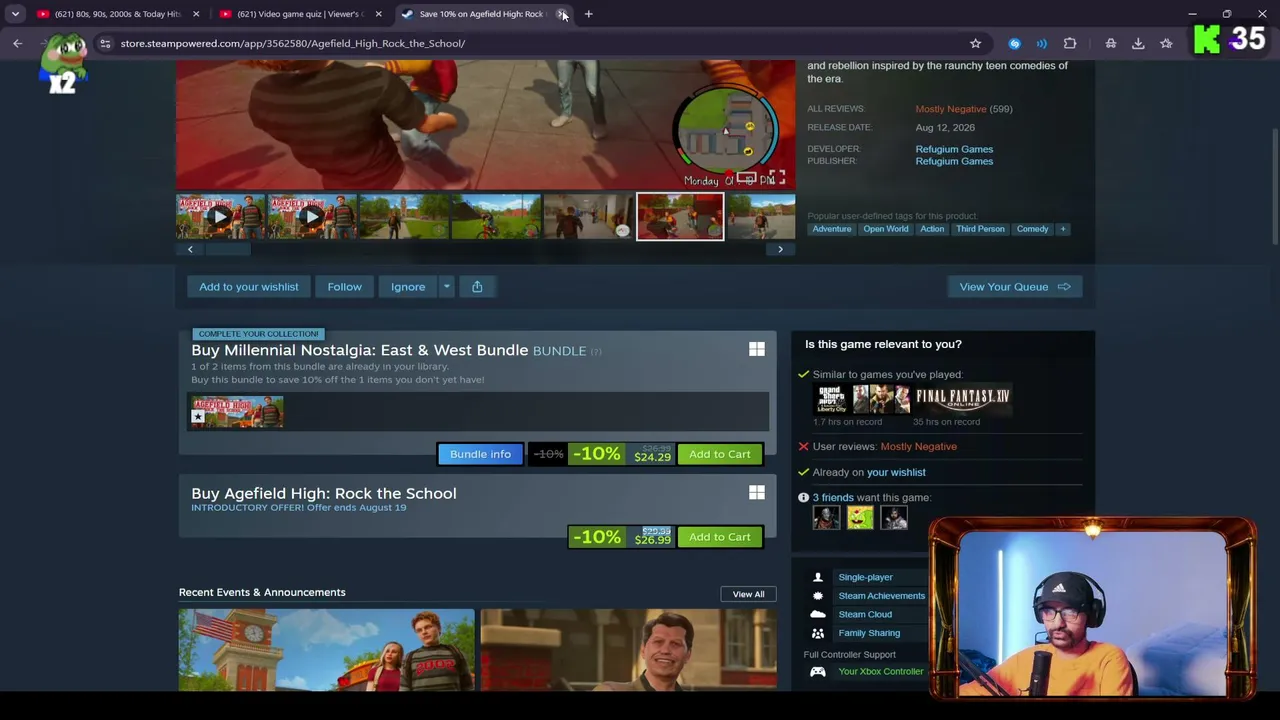The width and height of the screenshot is (1280, 720).
Task: Select the highlighted red screenshot thumbnail
Action: pos(680,217)
